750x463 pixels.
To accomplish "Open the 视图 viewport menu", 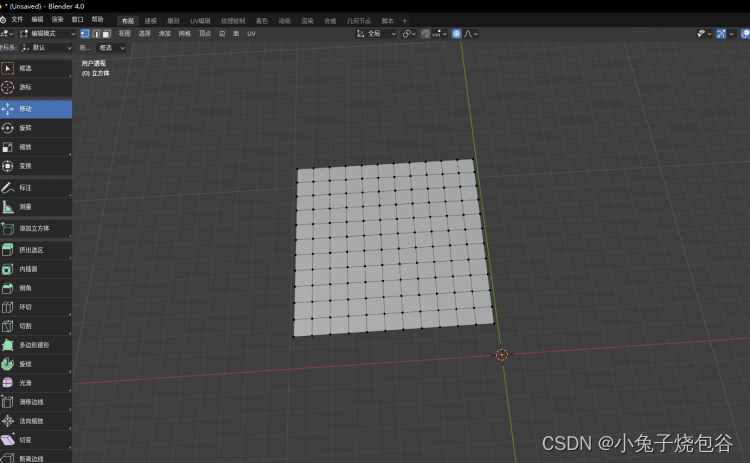I will (124, 33).
